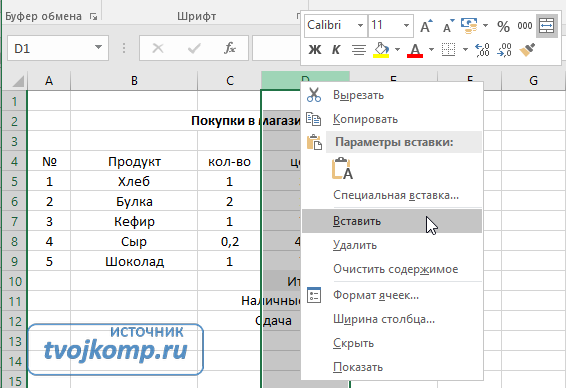Apply the yellow fill color bucket
Screen dimensions: 566x388
(381, 50)
